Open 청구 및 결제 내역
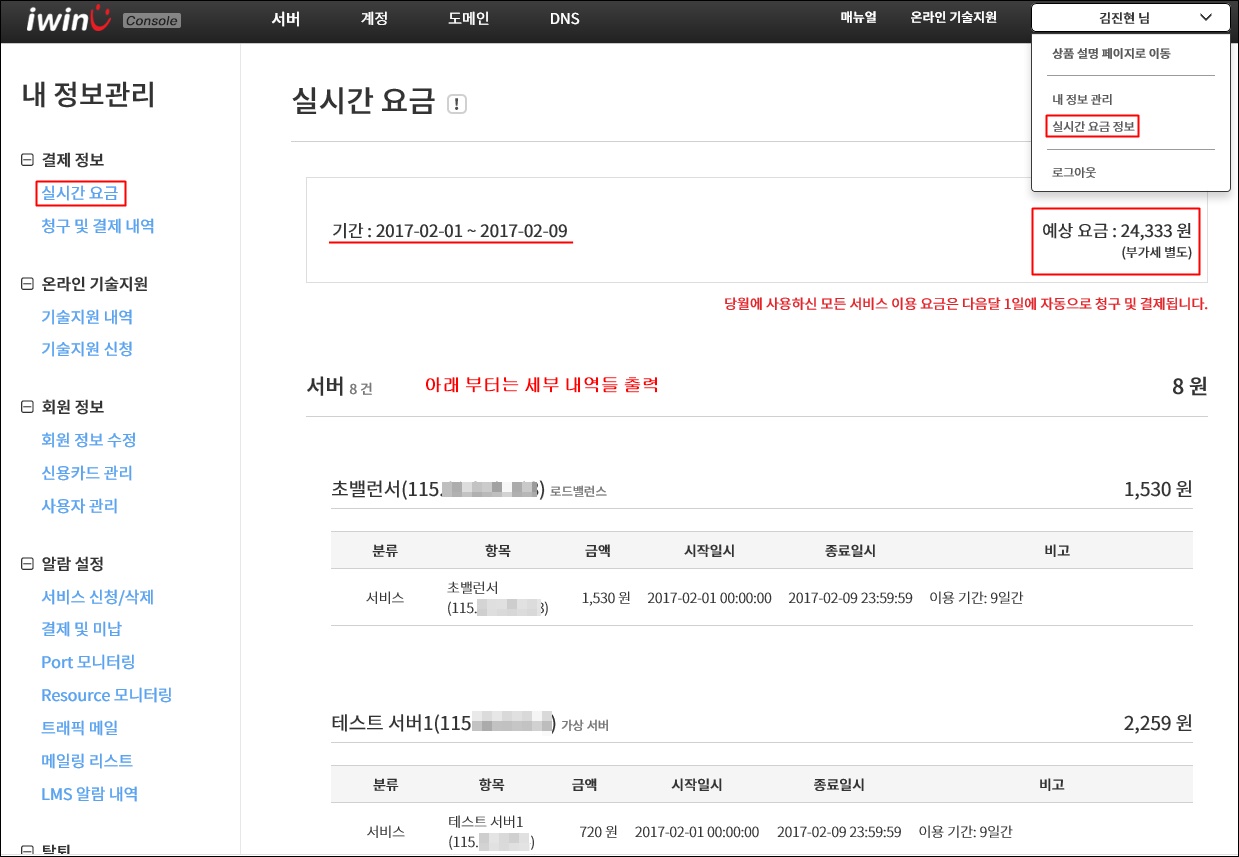This screenshot has width=1239, height=857. pyautogui.click(x=98, y=226)
